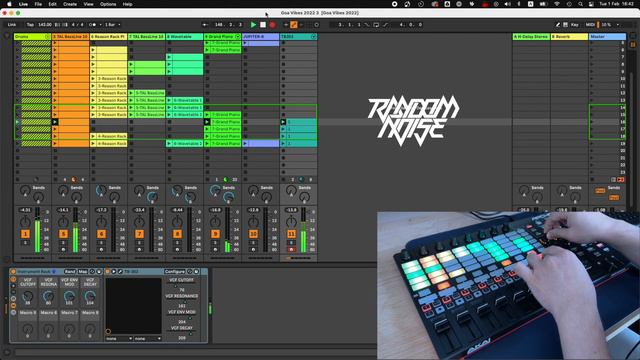
Task: Toggle the Automation Arm button
Action: tap(293, 25)
